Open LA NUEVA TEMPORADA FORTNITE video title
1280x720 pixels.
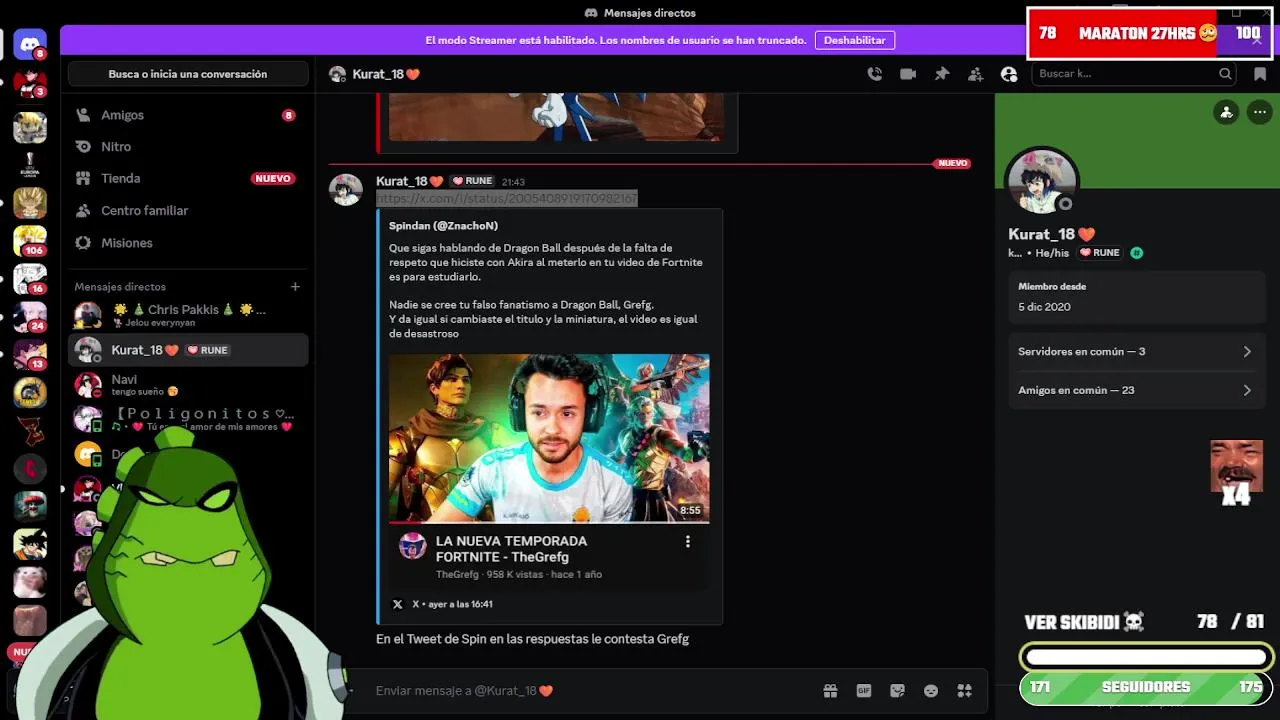(x=511, y=549)
